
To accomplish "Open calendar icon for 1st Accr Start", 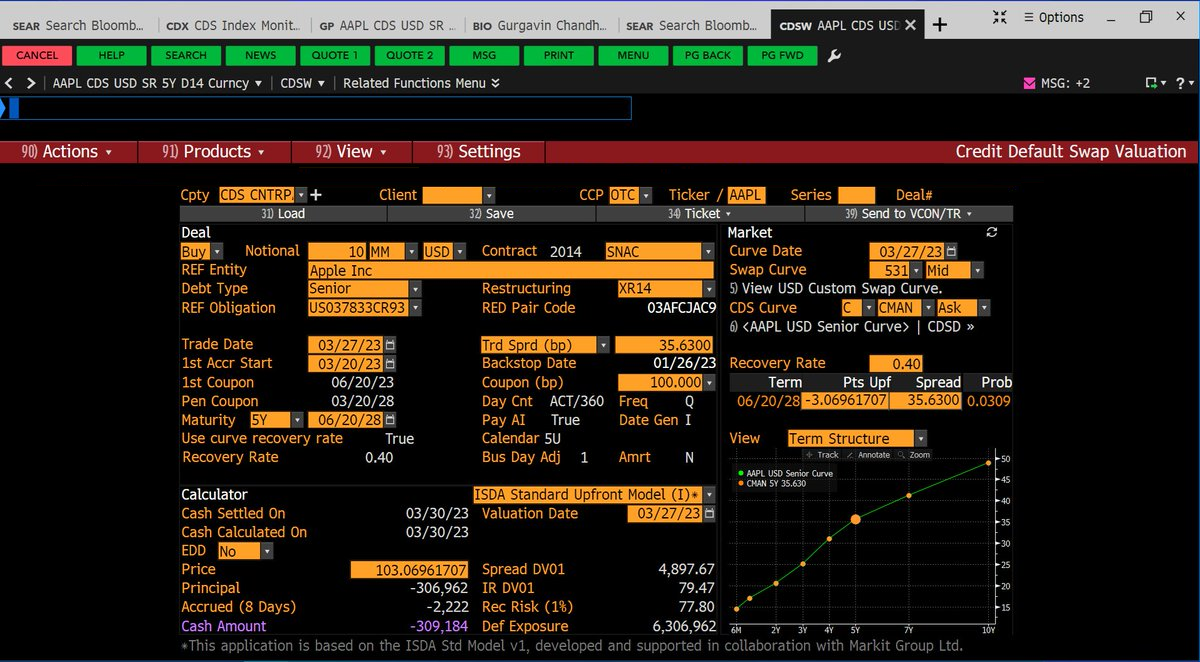I will pyautogui.click(x=390, y=363).
